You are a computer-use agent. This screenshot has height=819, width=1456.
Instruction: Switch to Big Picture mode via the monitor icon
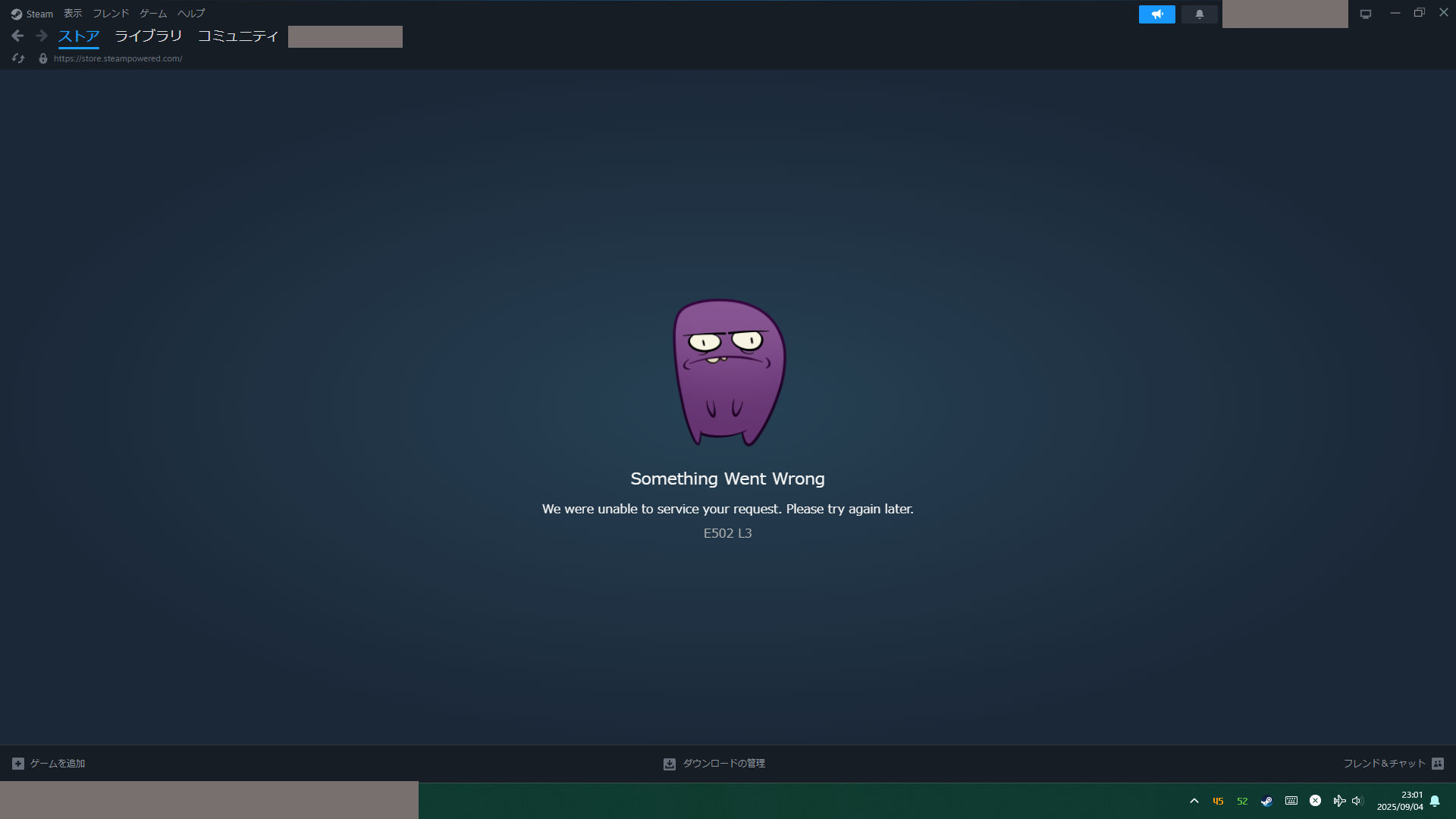pyautogui.click(x=1366, y=14)
